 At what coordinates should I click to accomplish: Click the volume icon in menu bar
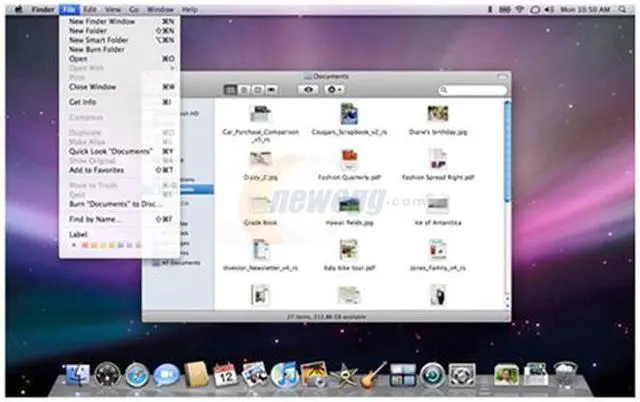(x=549, y=9)
